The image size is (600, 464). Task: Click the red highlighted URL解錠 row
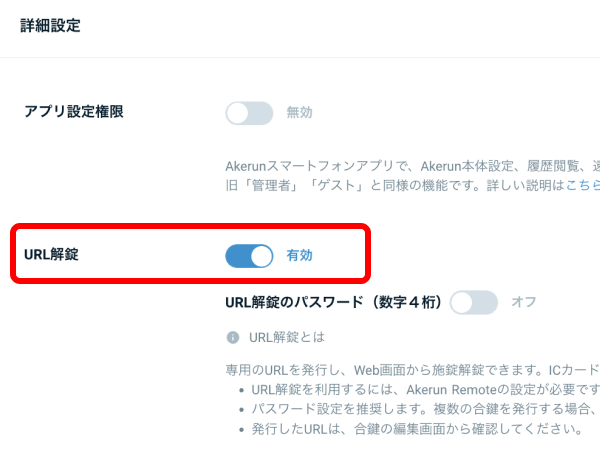pos(191,254)
